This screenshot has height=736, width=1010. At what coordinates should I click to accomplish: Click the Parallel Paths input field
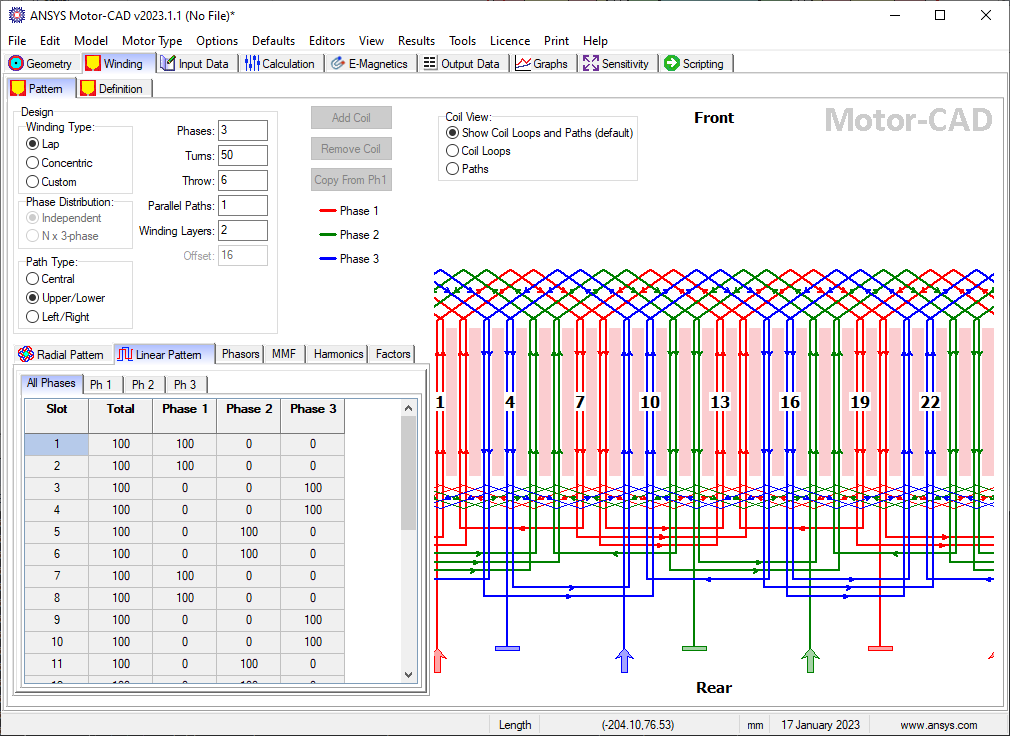point(243,205)
